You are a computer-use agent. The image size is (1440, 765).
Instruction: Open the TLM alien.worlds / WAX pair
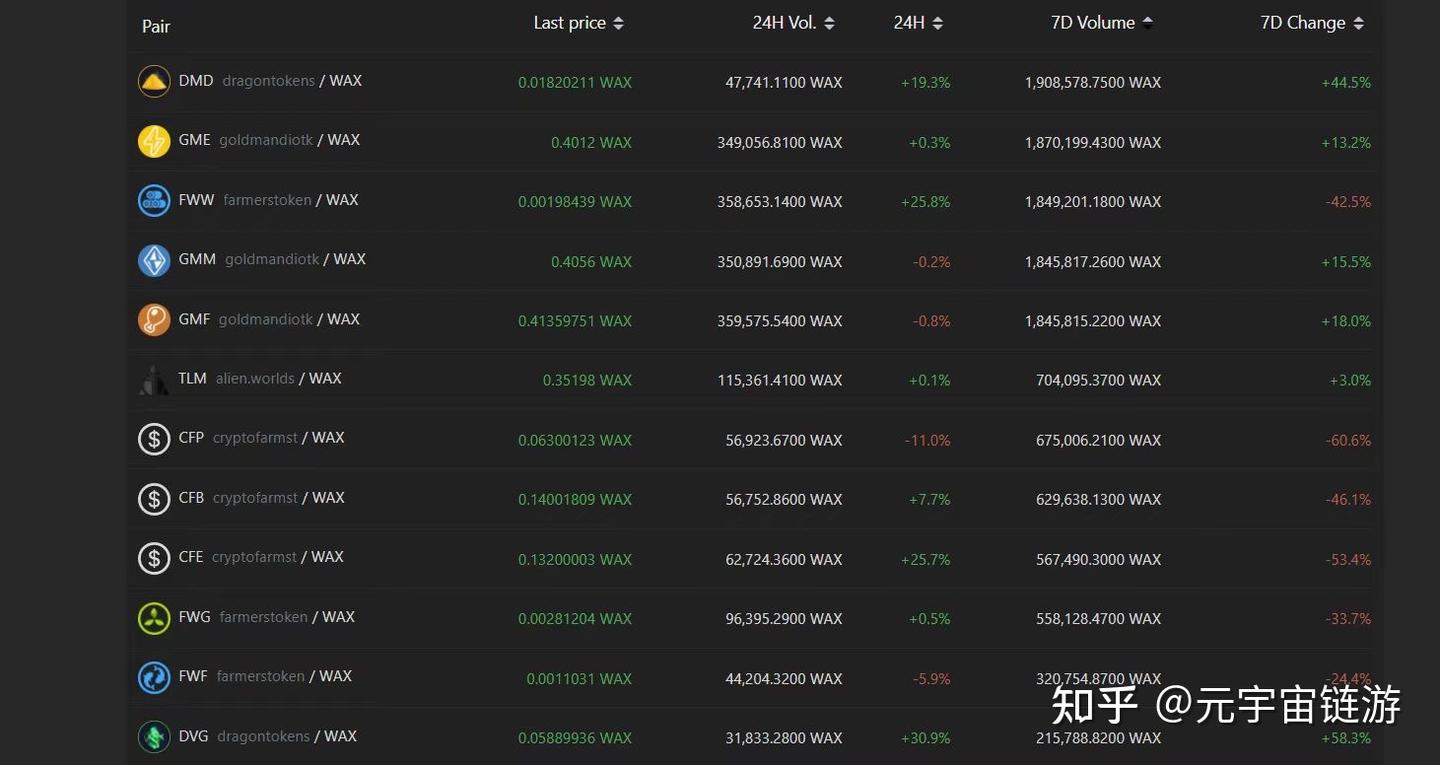coord(259,379)
